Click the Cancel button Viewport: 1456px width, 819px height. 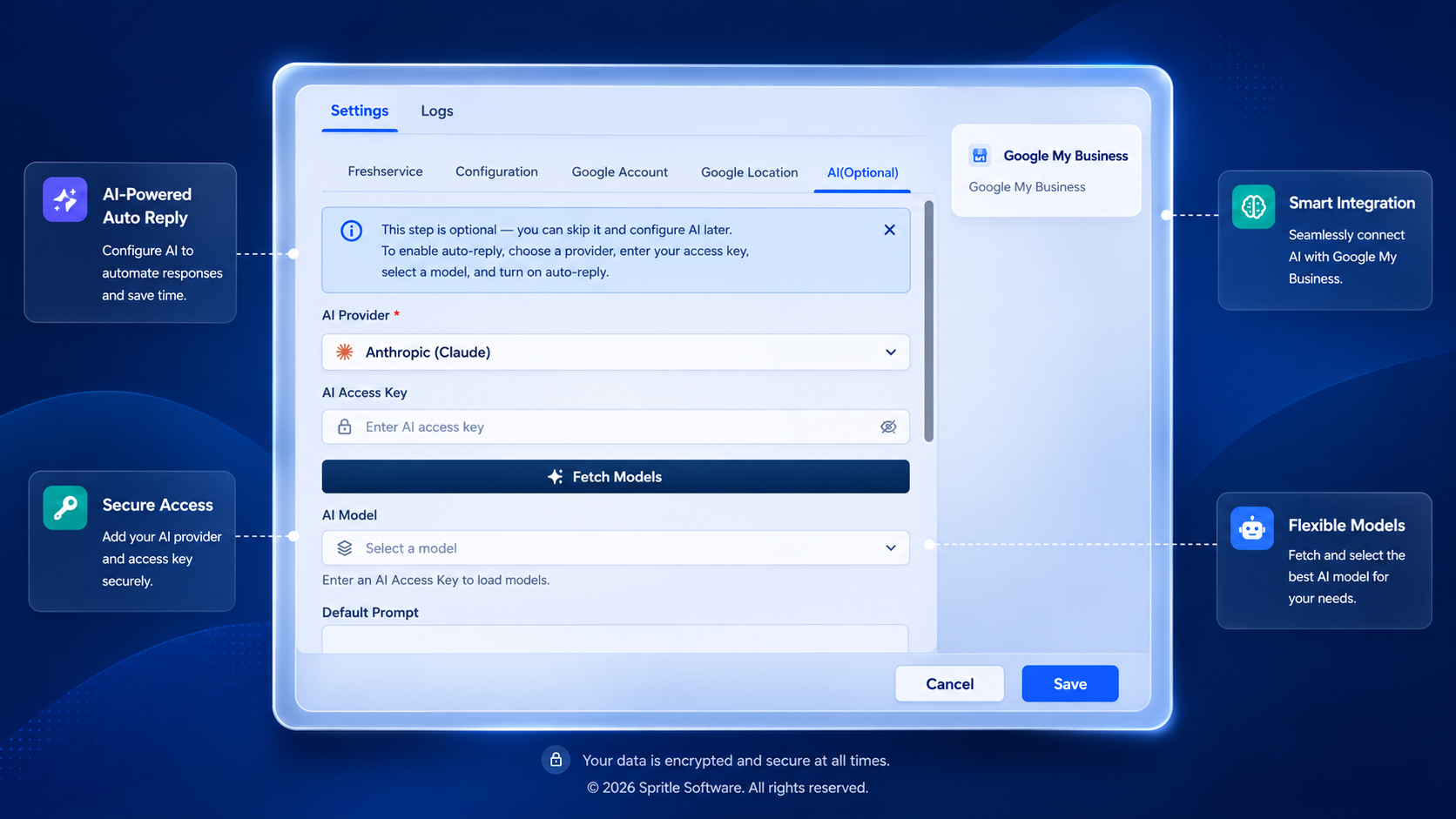tap(950, 683)
